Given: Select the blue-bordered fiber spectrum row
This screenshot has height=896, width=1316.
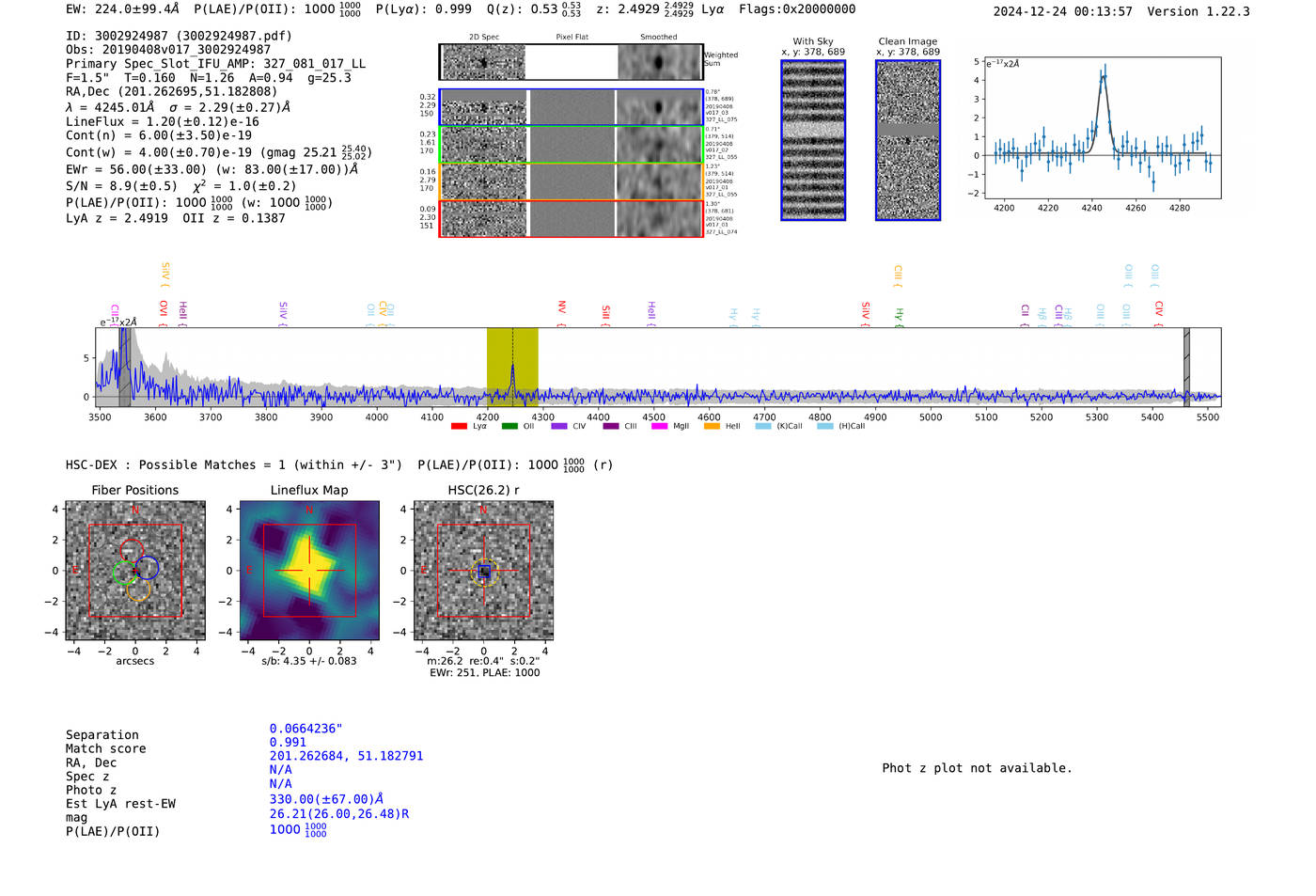Looking at the screenshot, I should [x=571, y=107].
